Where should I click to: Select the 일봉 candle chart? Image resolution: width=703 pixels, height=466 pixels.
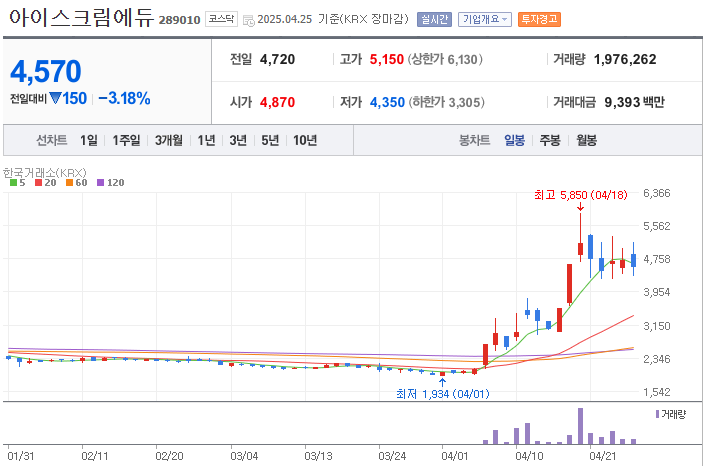click(x=514, y=140)
